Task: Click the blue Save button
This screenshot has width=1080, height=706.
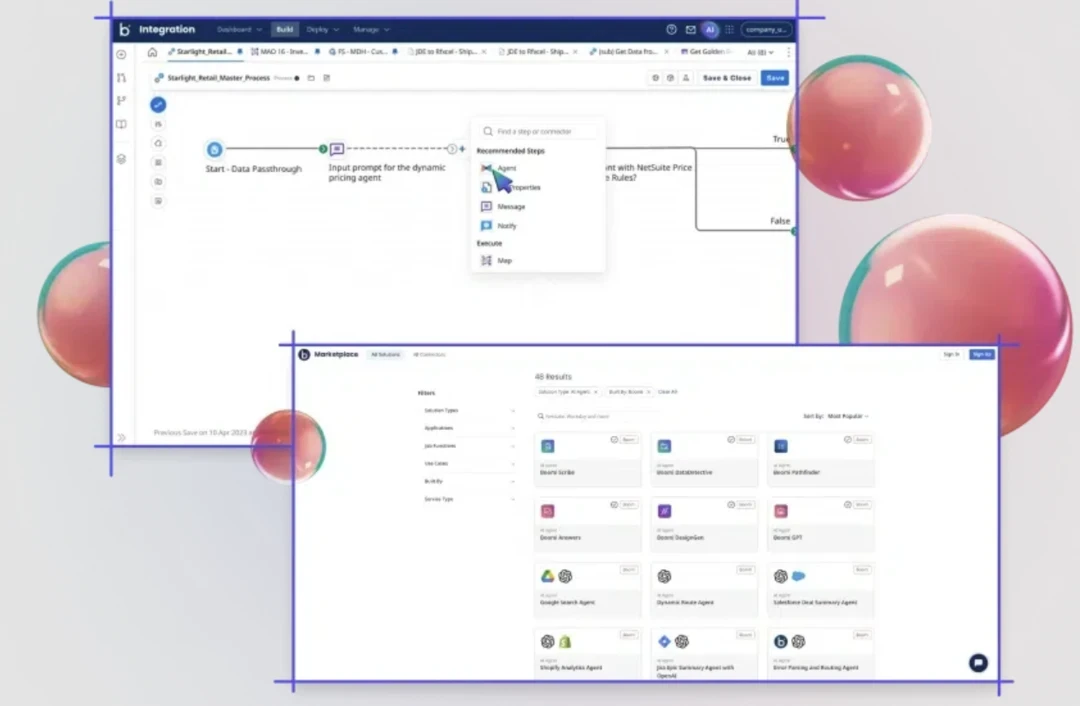Action: point(774,78)
